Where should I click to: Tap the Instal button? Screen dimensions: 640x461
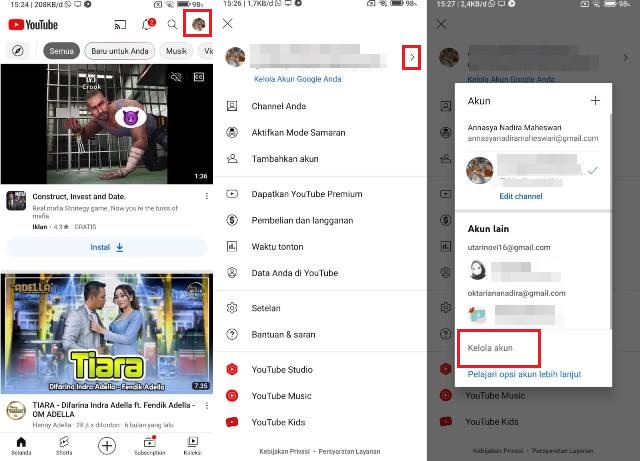[107, 247]
